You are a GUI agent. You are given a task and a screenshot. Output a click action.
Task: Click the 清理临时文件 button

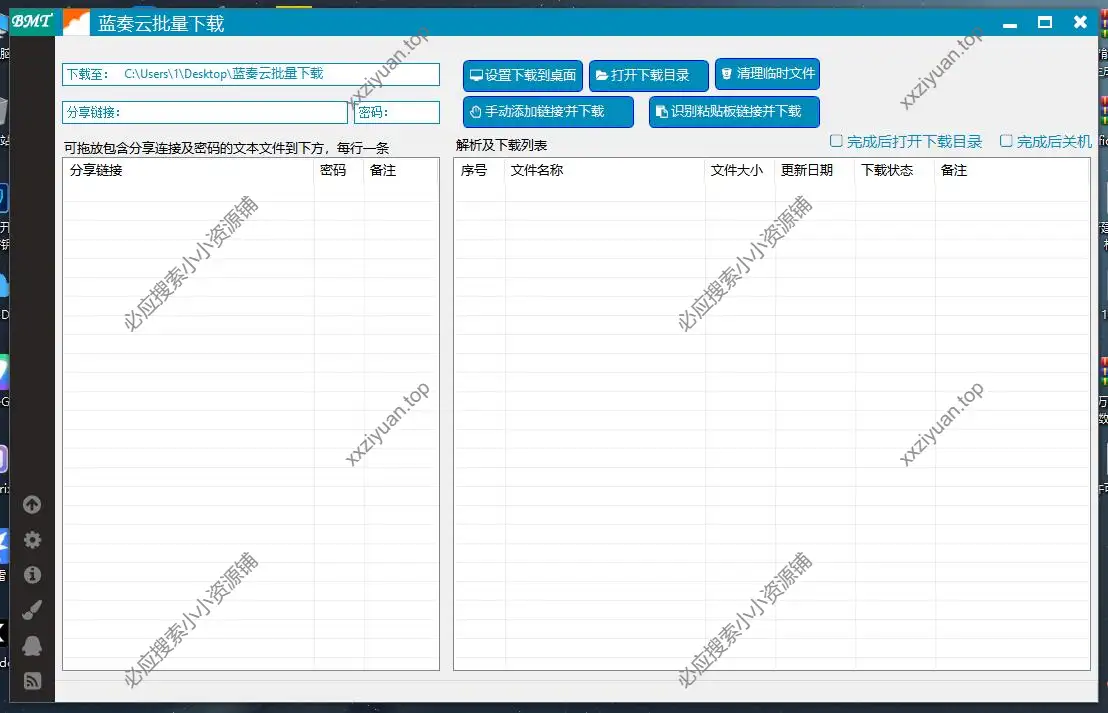(x=767, y=74)
